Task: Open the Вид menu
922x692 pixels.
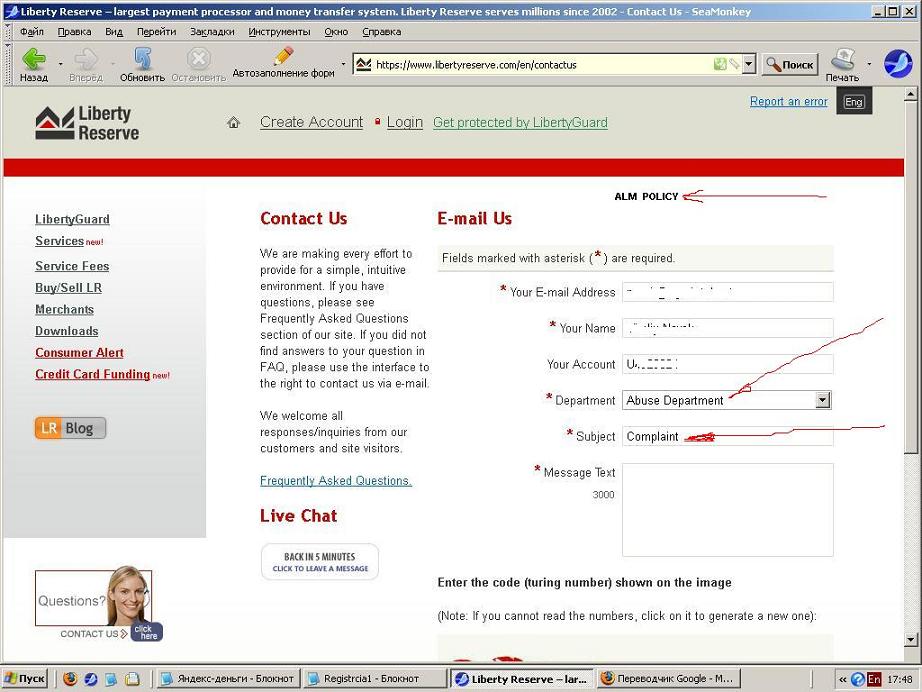Action: pyautogui.click(x=113, y=32)
